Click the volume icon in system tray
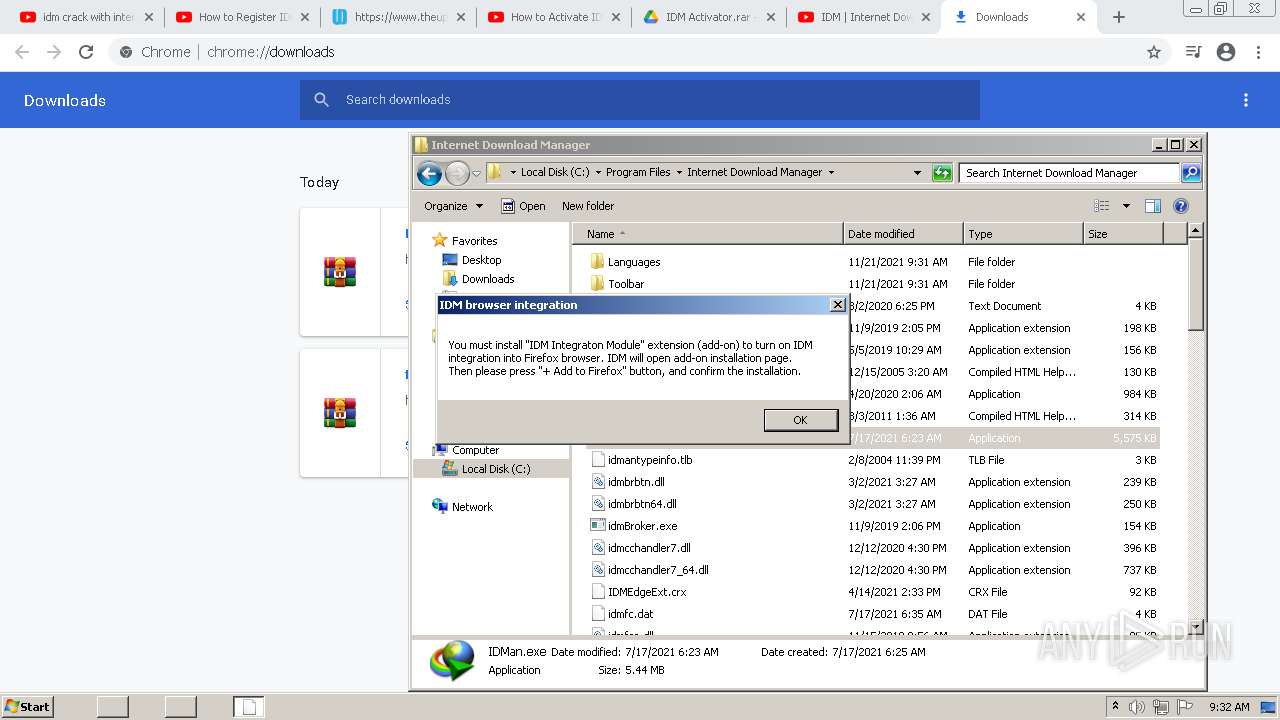 click(x=1136, y=707)
